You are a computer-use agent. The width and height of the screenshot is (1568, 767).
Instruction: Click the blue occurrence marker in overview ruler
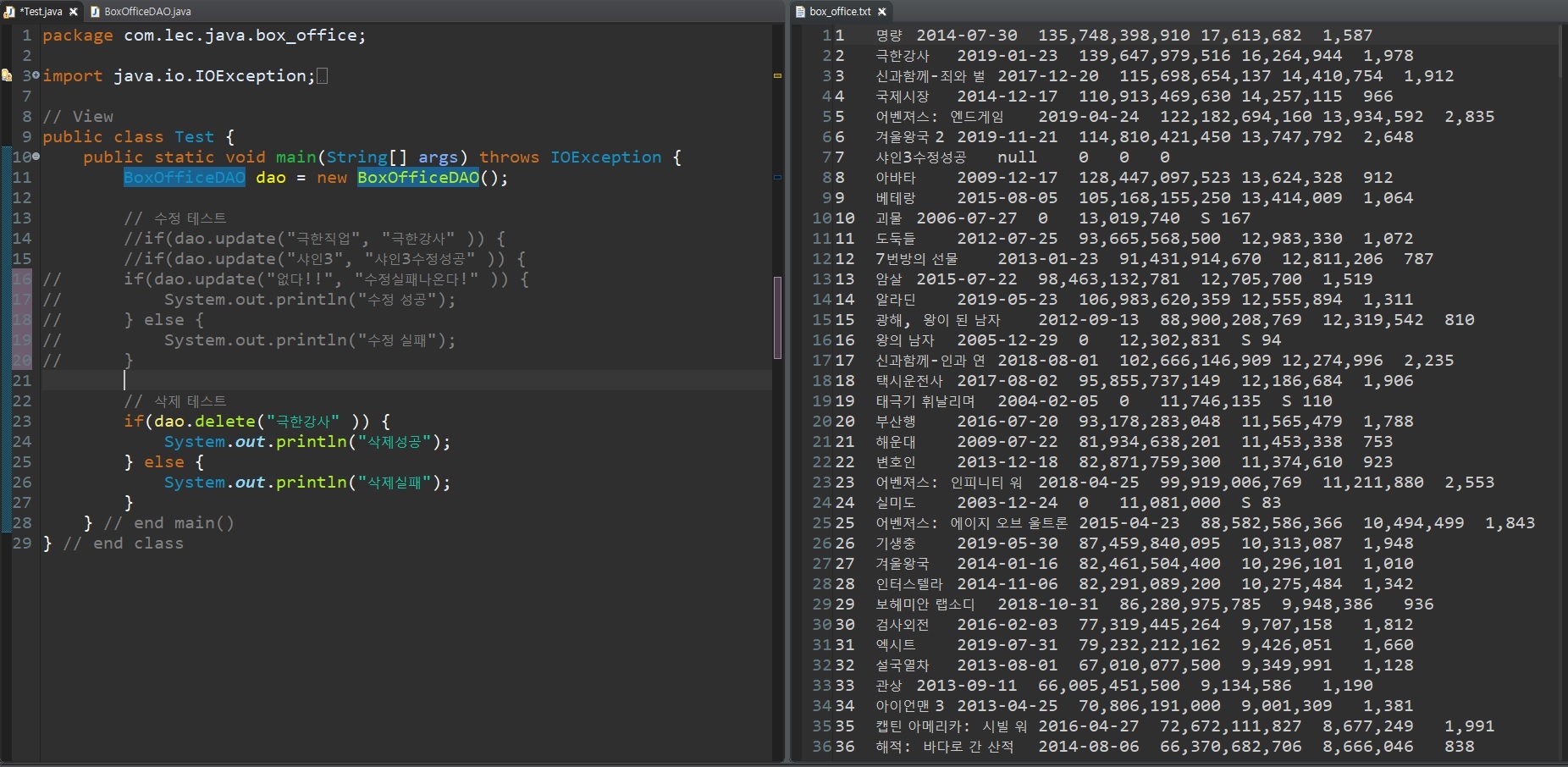coord(777,177)
